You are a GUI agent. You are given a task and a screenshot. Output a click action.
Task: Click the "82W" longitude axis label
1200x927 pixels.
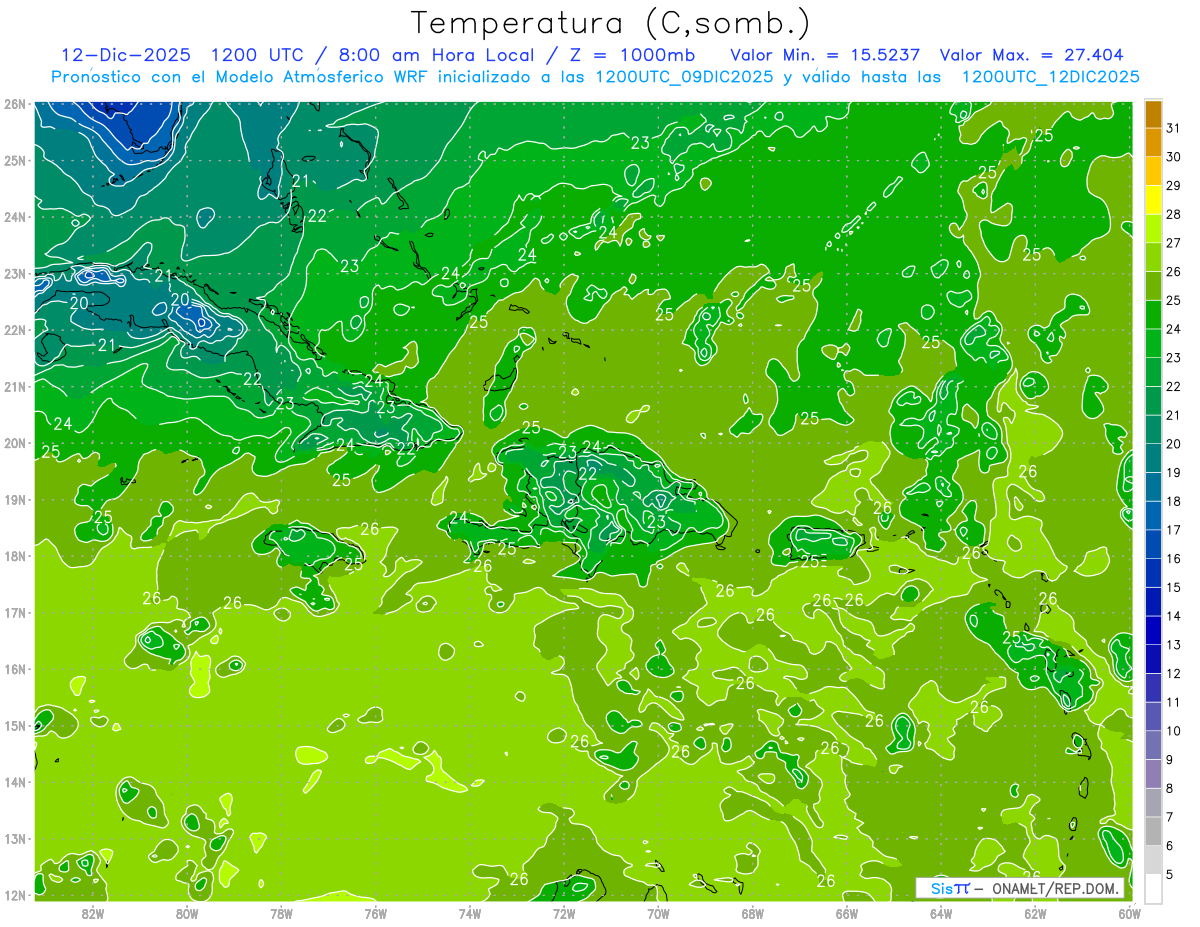pos(93,913)
